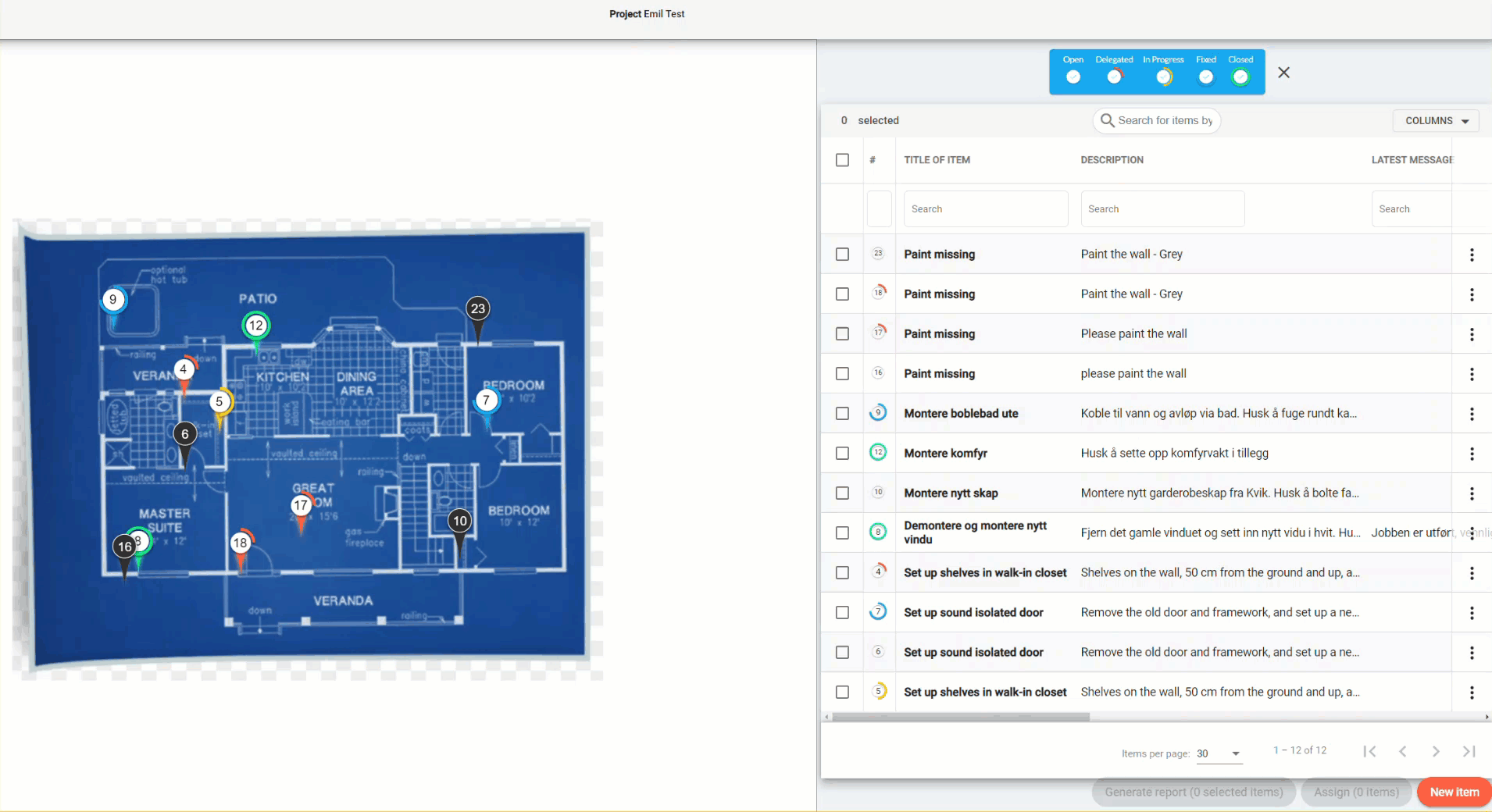Click the Description column search field
The image size is (1492, 812).
coord(1162,209)
